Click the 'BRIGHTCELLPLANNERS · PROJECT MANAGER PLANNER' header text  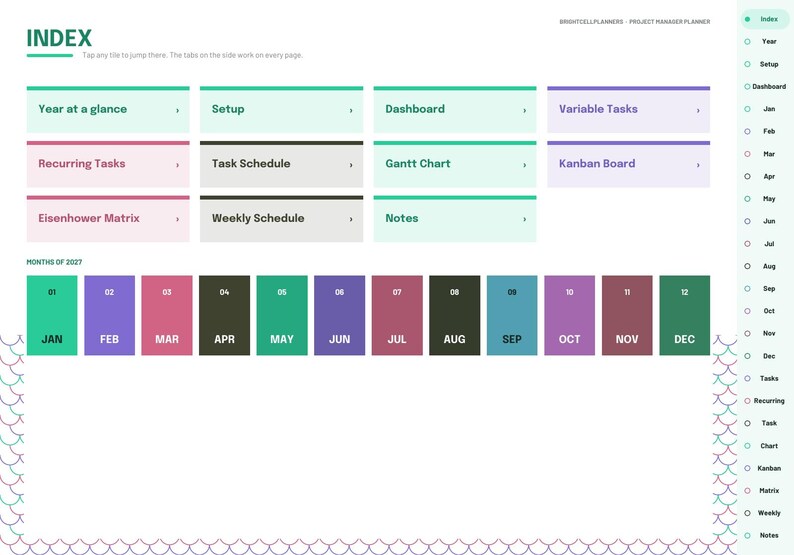pyautogui.click(x=634, y=22)
